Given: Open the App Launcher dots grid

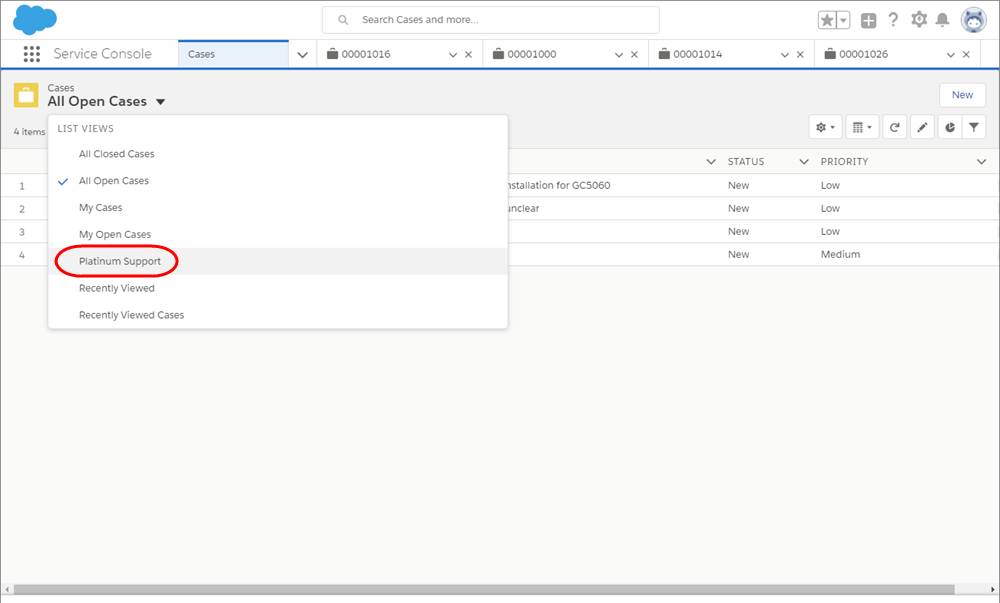Looking at the screenshot, I should pos(32,54).
